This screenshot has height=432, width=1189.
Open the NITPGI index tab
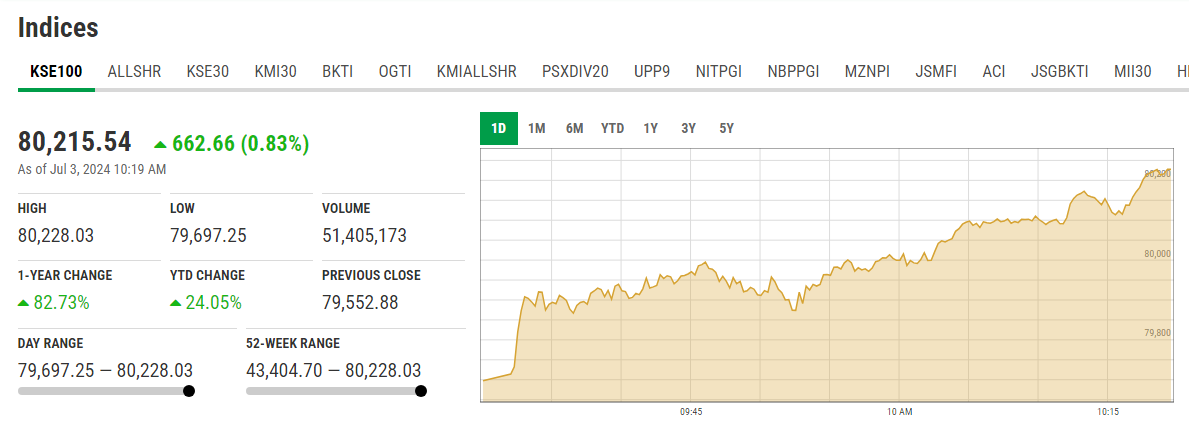(x=719, y=72)
